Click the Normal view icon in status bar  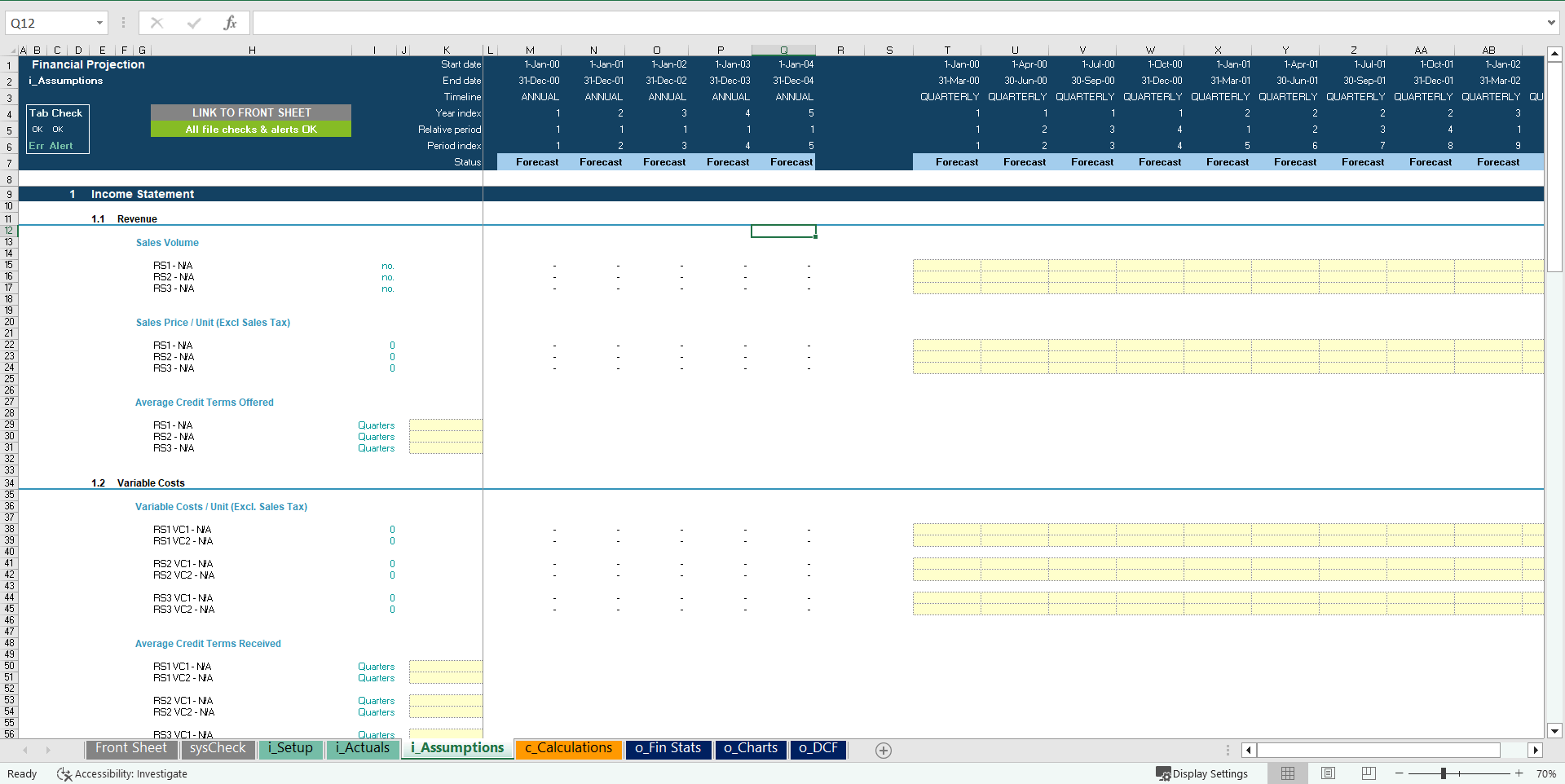[1287, 773]
